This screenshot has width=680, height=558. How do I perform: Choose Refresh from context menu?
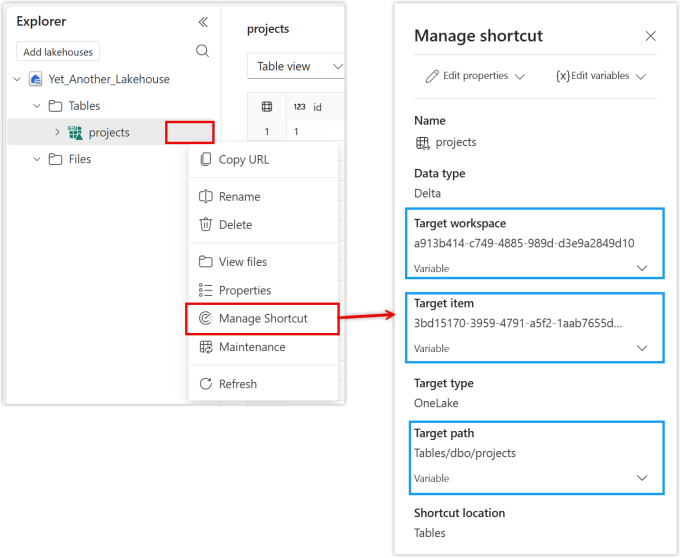point(263,384)
